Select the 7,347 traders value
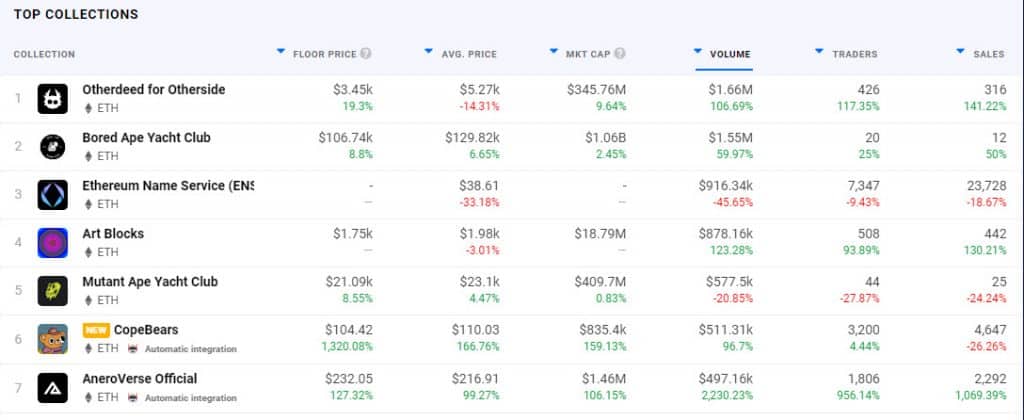Viewport: 1024px width, 420px height. [863, 186]
